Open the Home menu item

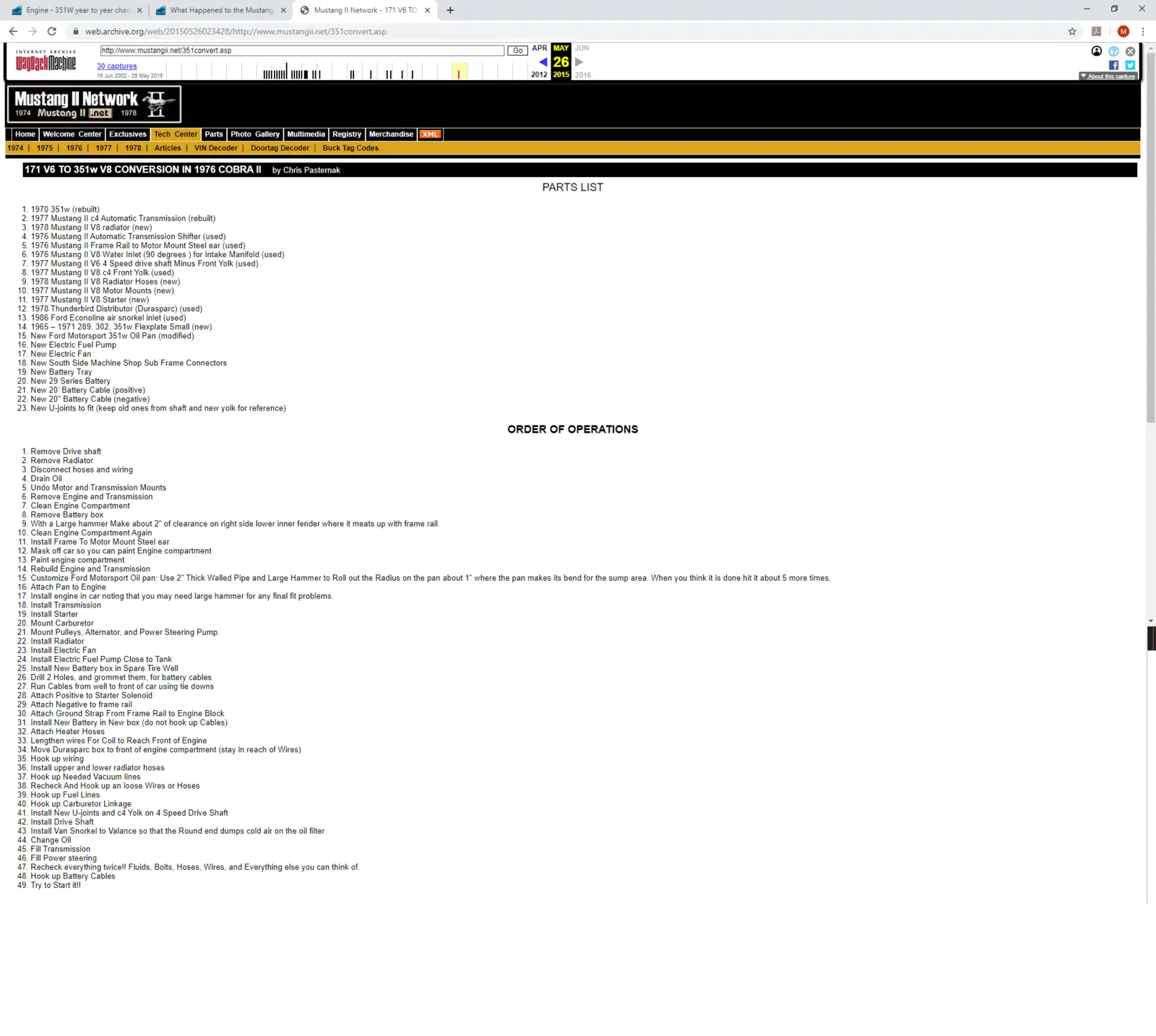(25, 134)
